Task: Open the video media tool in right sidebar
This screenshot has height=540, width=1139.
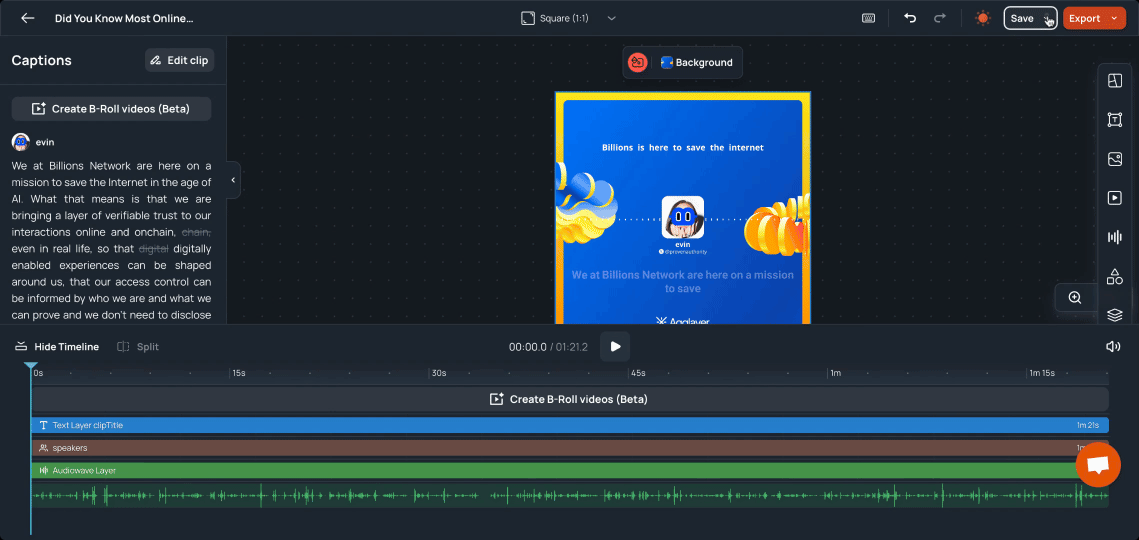Action: click(1114, 198)
